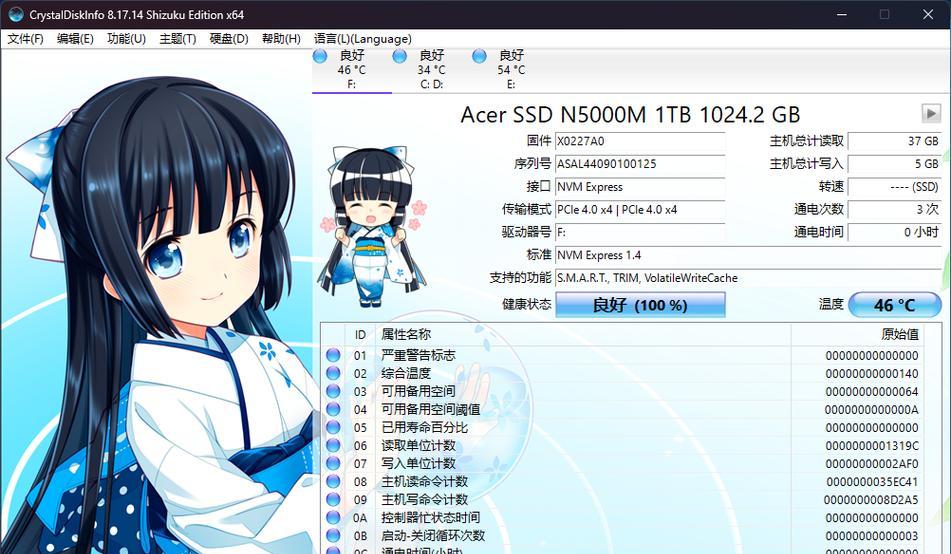
Task: Select the 可用备用空间阈值 attribute name
Action: pyautogui.click(x=431, y=409)
